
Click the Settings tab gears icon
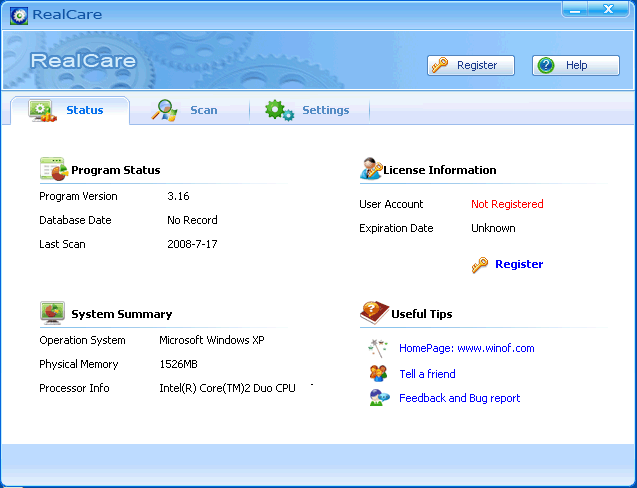(279, 110)
